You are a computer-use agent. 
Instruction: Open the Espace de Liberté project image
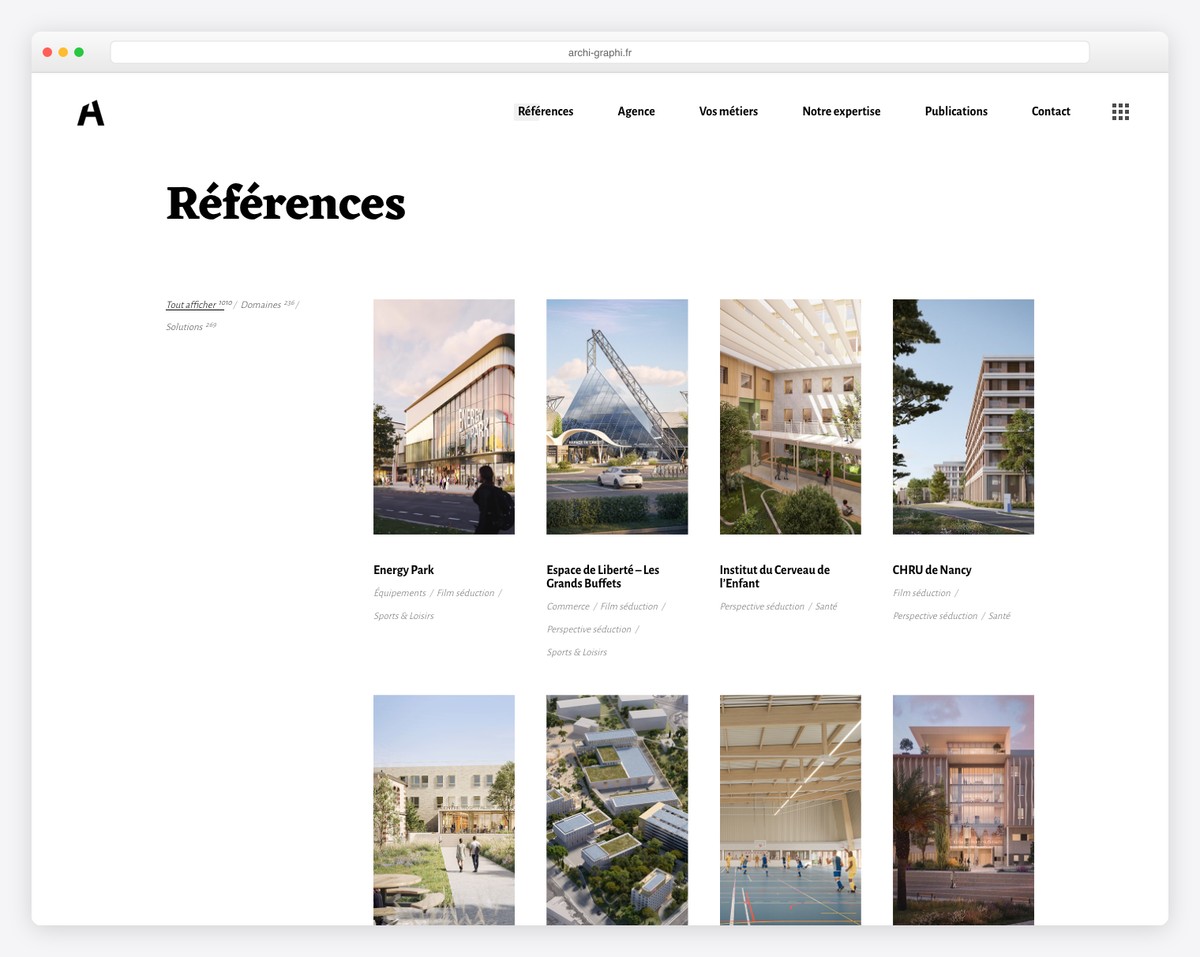[616, 416]
